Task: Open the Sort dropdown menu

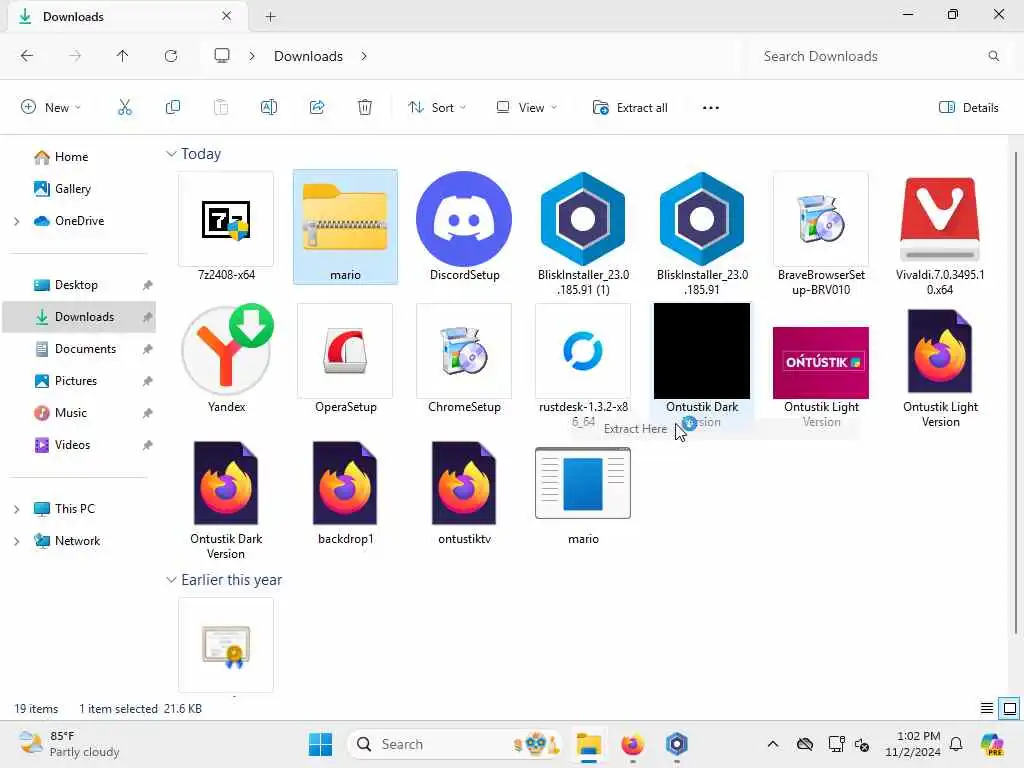Action: [437, 108]
